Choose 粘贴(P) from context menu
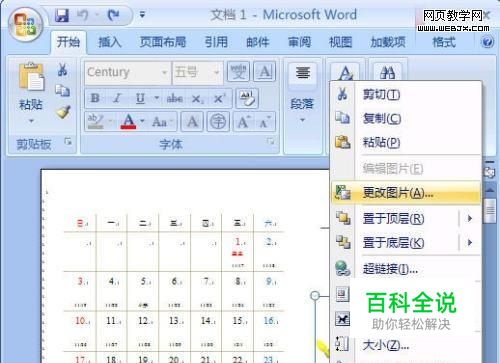The width and height of the screenshot is (500, 363). pyautogui.click(x=406, y=142)
